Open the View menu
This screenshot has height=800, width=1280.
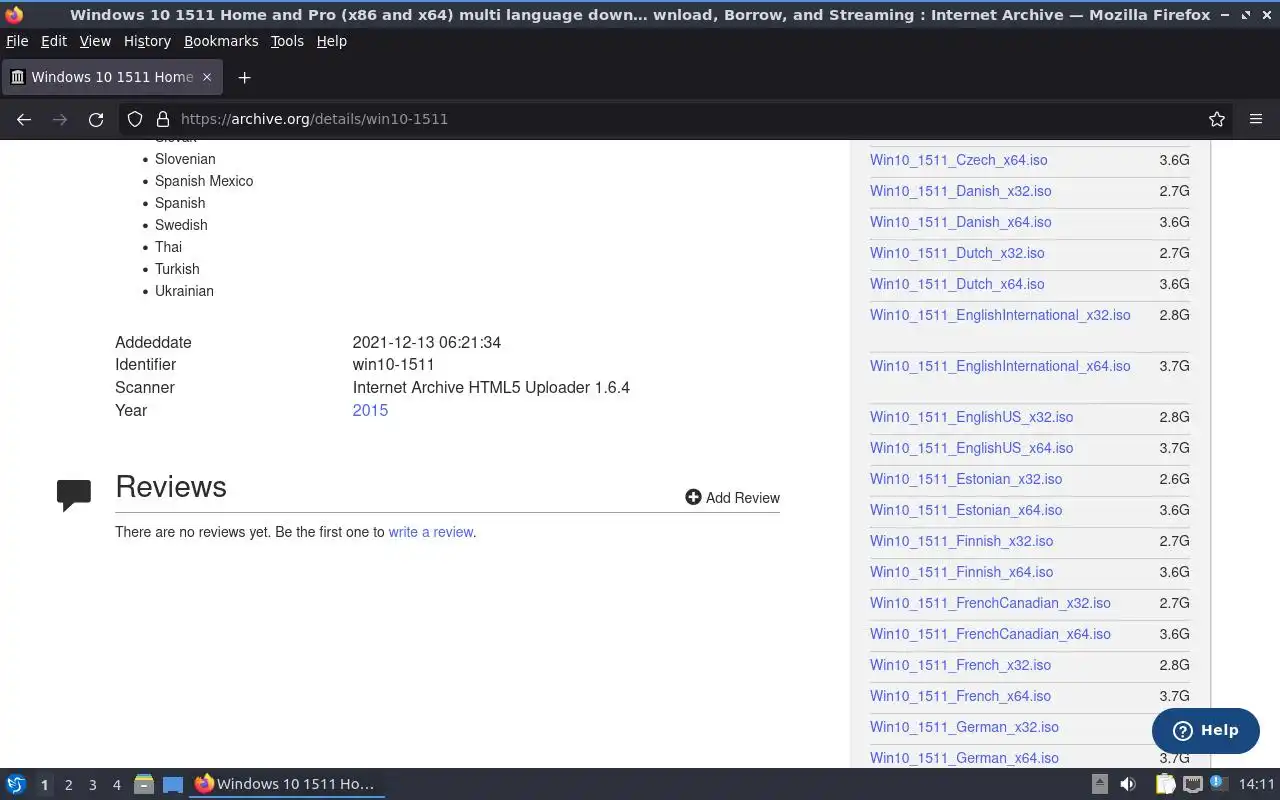pos(95,41)
